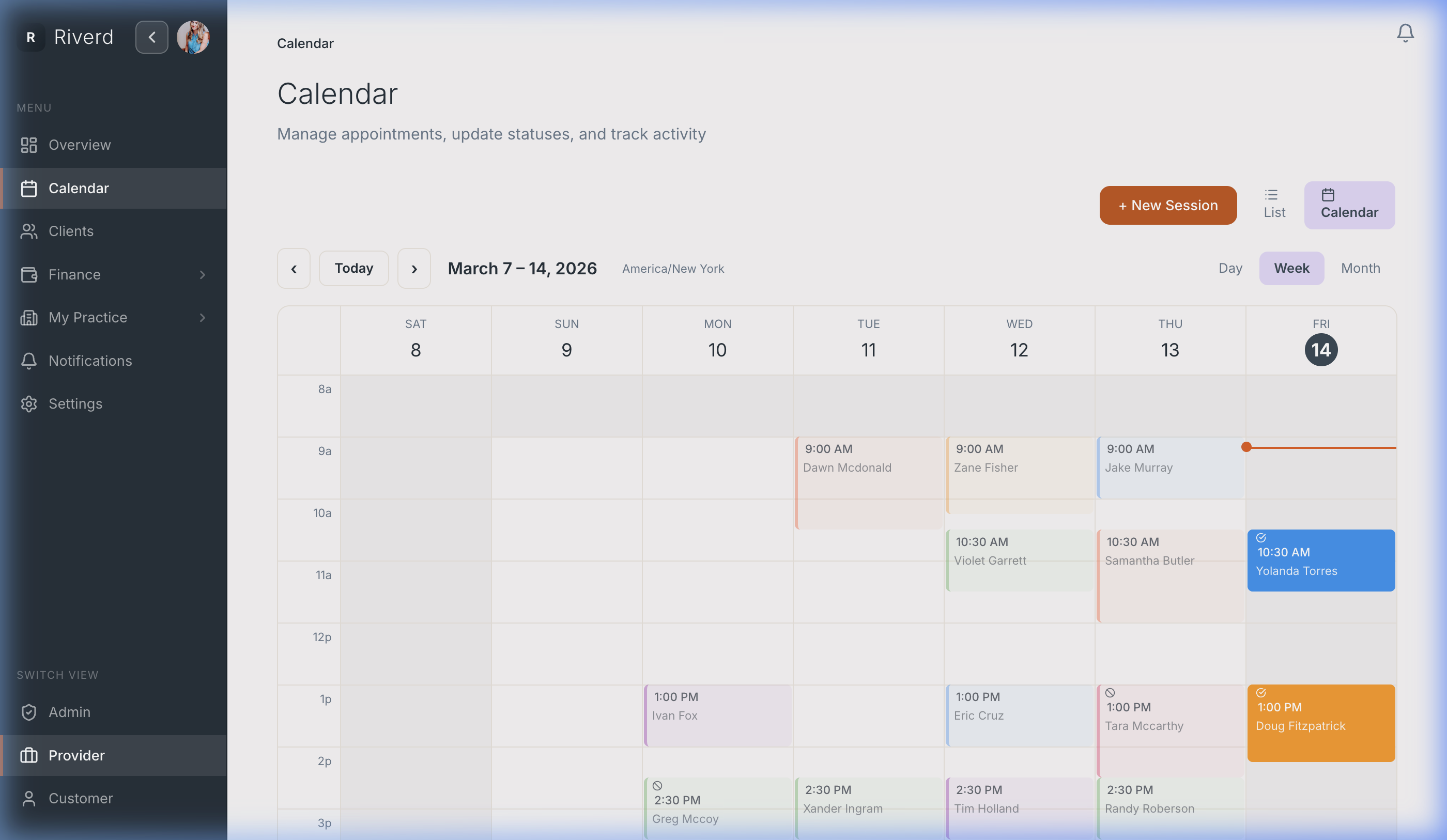Expand the My Practice submenu
The width and height of the screenshot is (1447, 840).
click(x=203, y=318)
